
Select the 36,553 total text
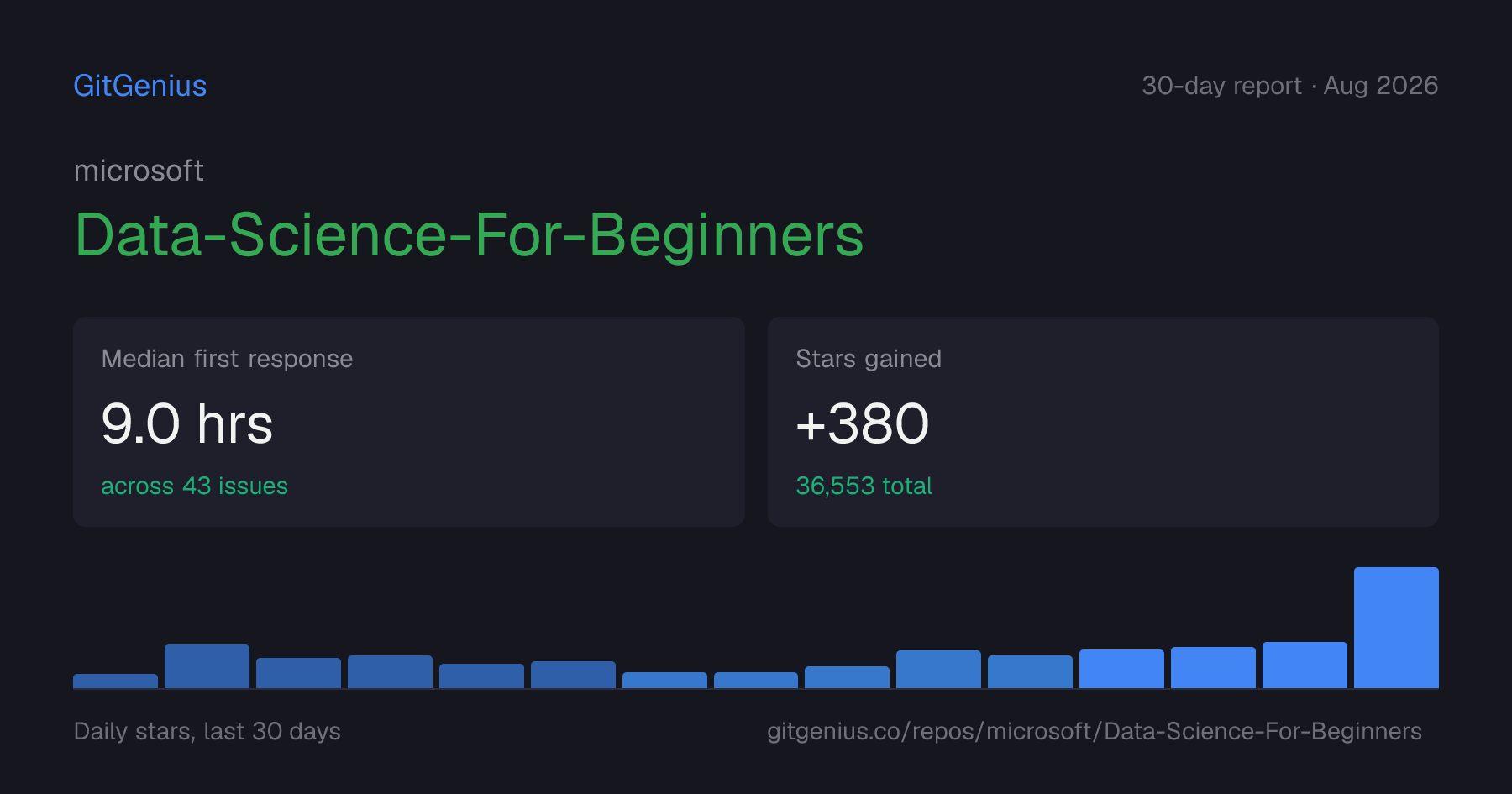click(x=864, y=486)
